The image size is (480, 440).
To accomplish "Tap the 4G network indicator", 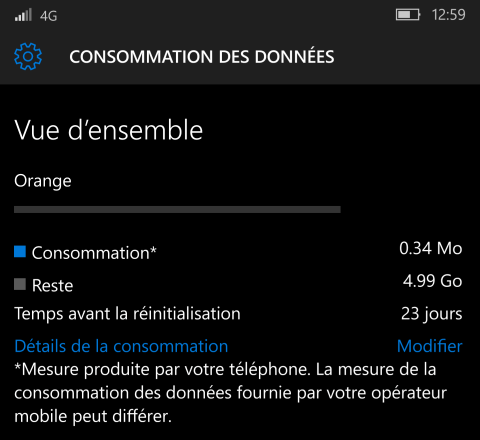I will tap(49, 16).
